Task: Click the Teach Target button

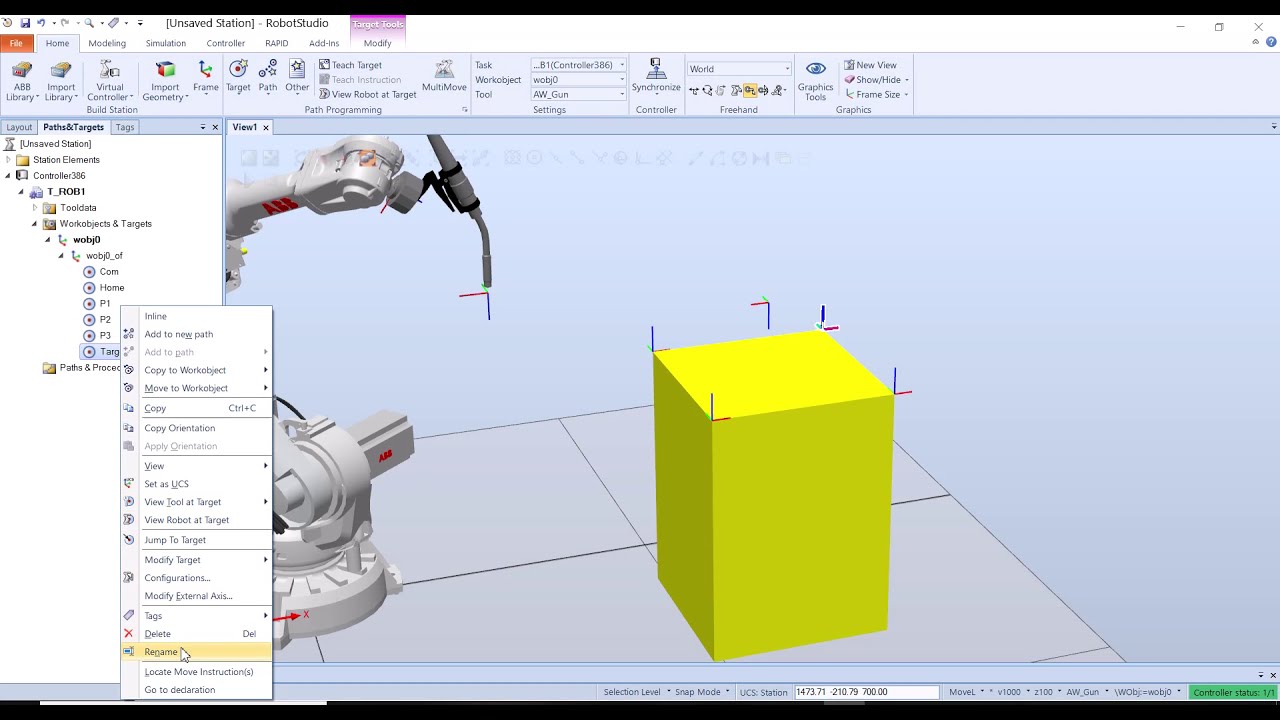Action: pos(350,65)
